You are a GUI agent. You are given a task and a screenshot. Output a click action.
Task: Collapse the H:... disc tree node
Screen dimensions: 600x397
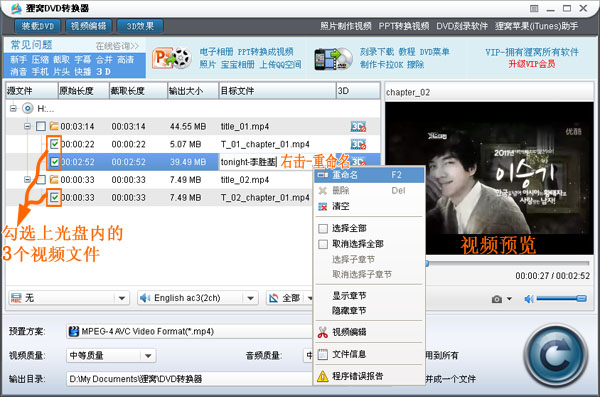tap(13, 108)
